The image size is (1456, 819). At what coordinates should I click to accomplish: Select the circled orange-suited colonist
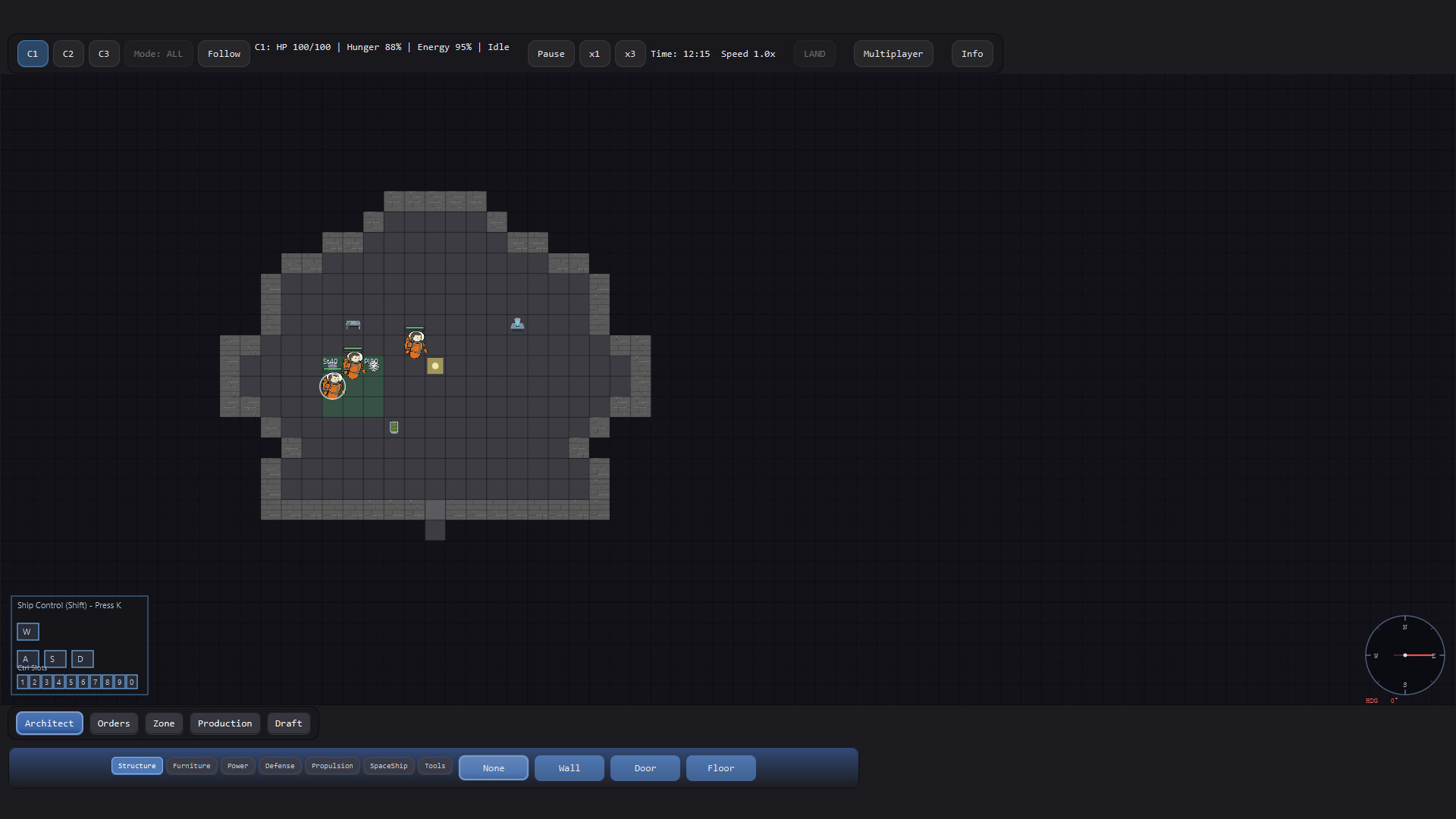332,386
